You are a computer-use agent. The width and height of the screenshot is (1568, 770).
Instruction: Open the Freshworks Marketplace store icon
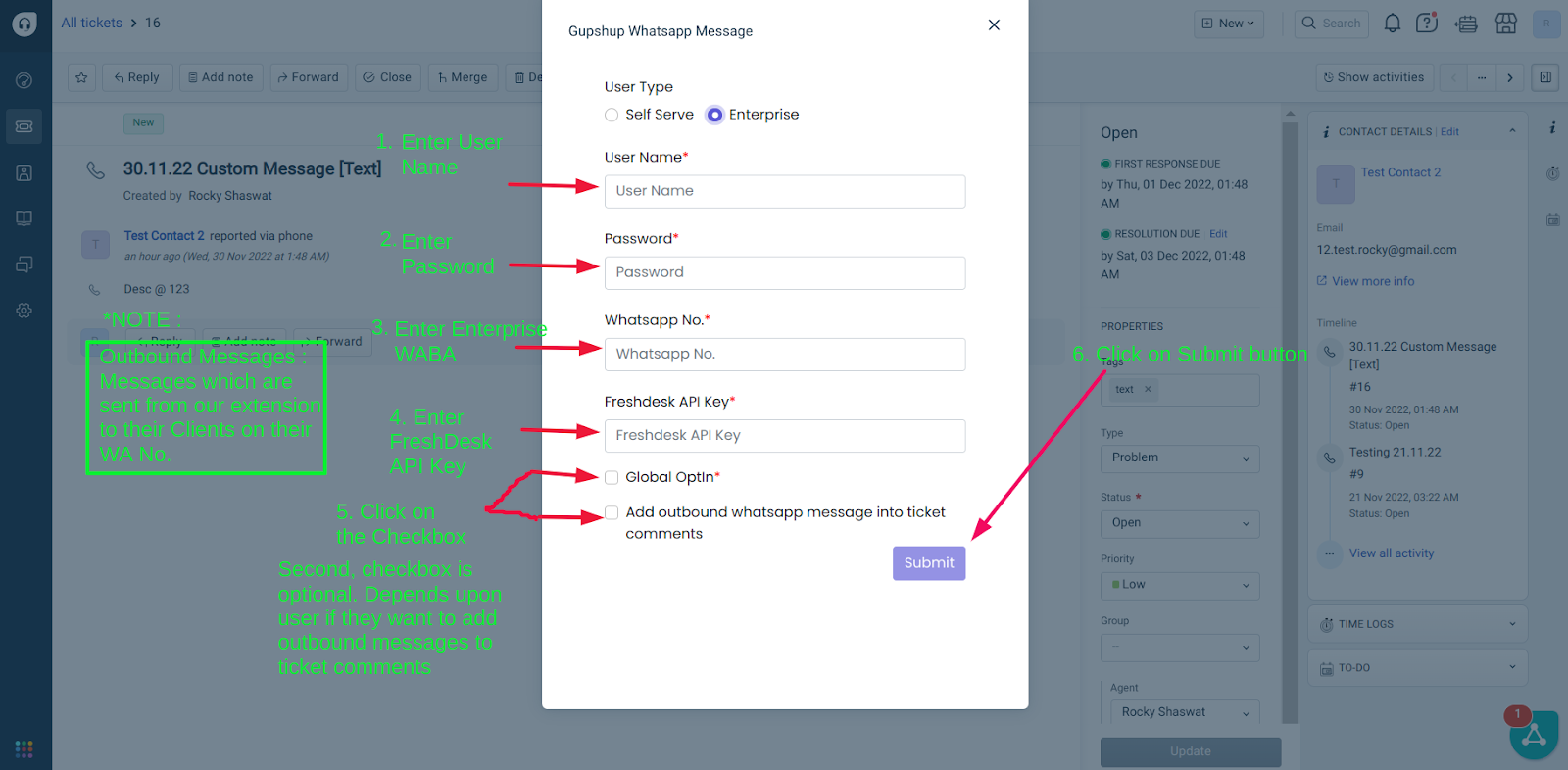click(x=1505, y=23)
